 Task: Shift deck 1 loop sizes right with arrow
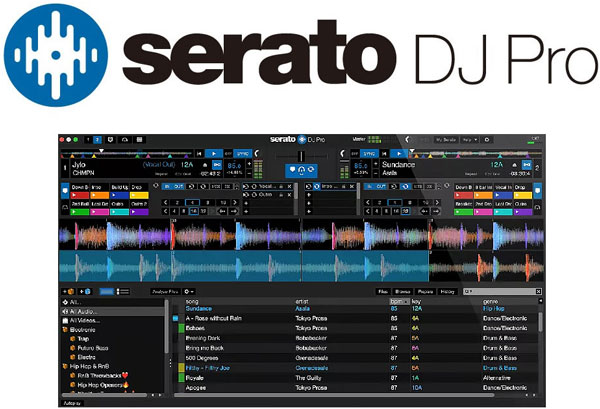coord(235,202)
